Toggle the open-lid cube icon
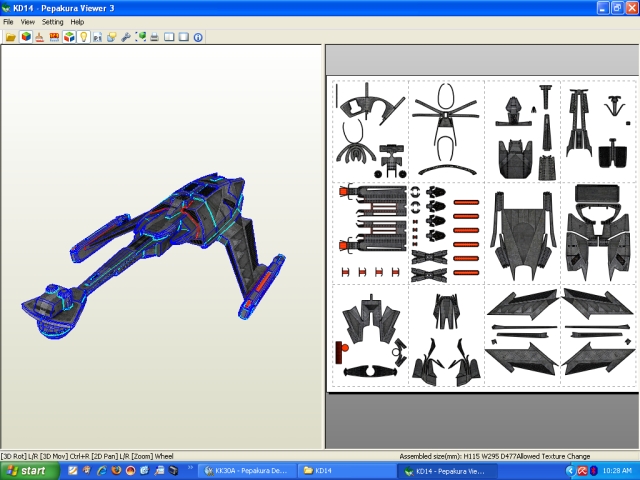 (69, 37)
